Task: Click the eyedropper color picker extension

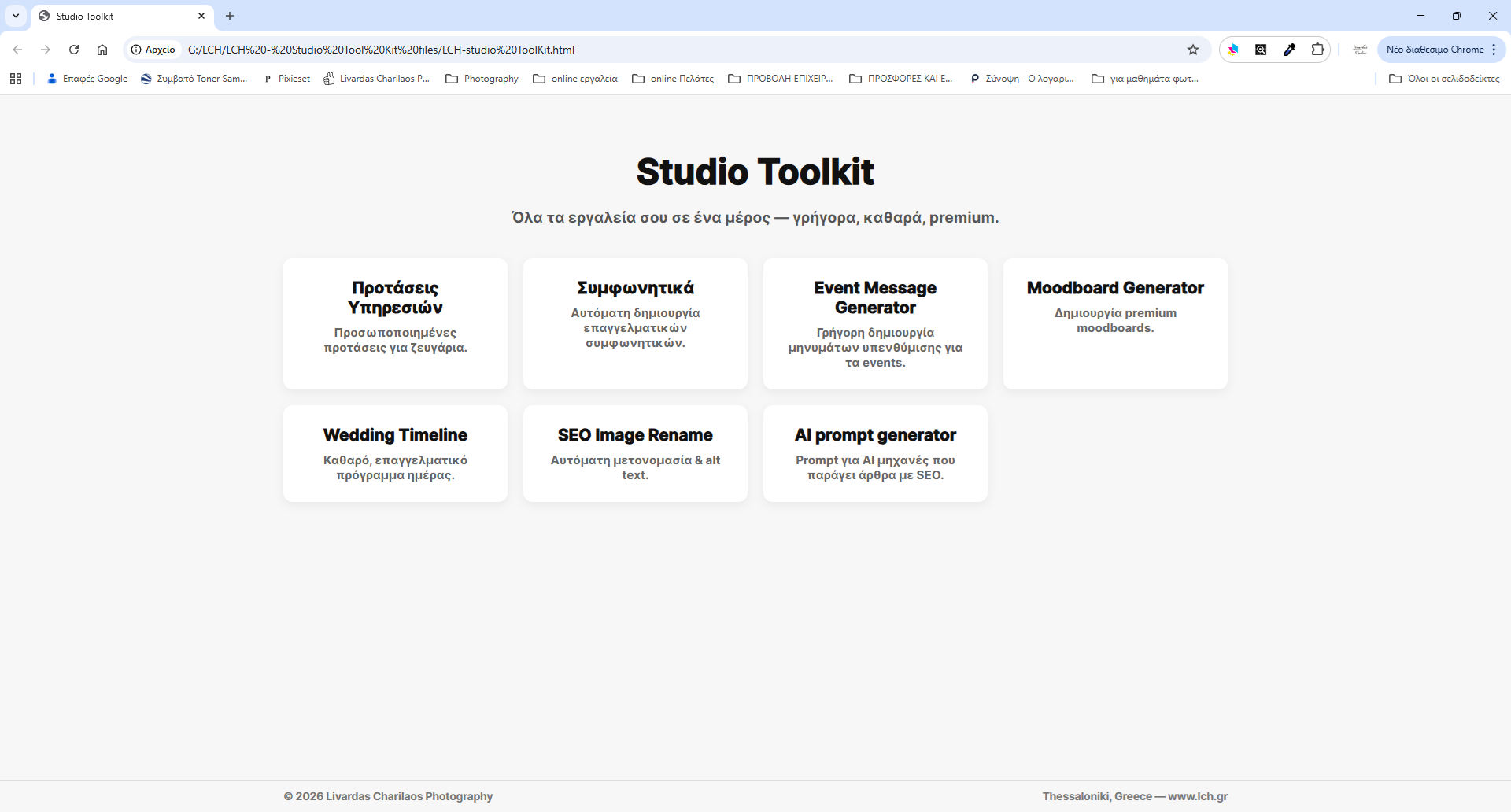Action: point(1289,50)
